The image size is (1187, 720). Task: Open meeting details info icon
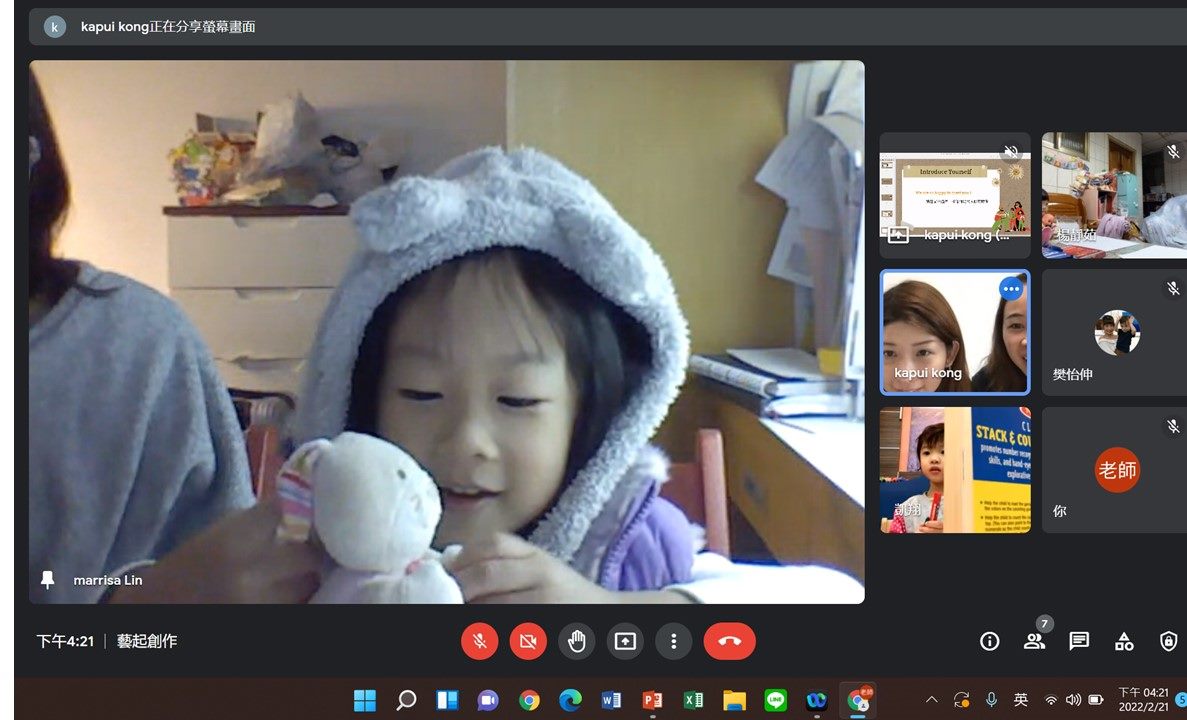pos(989,641)
